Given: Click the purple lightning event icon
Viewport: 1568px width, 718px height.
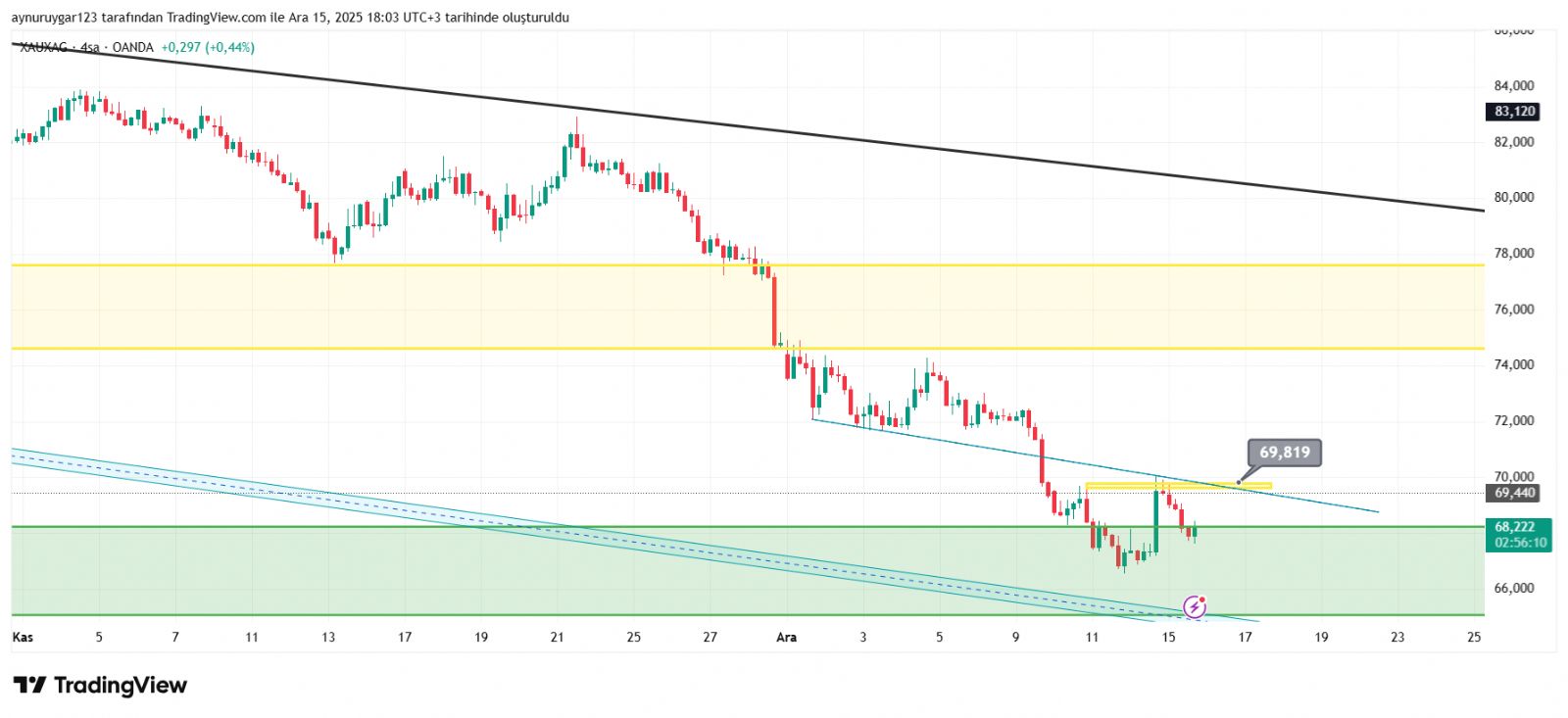Looking at the screenshot, I should [x=1194, y=606].
